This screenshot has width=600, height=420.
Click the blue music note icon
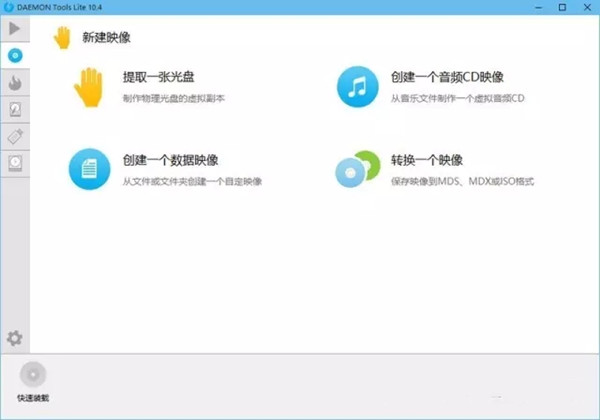(x=356, y=86)
